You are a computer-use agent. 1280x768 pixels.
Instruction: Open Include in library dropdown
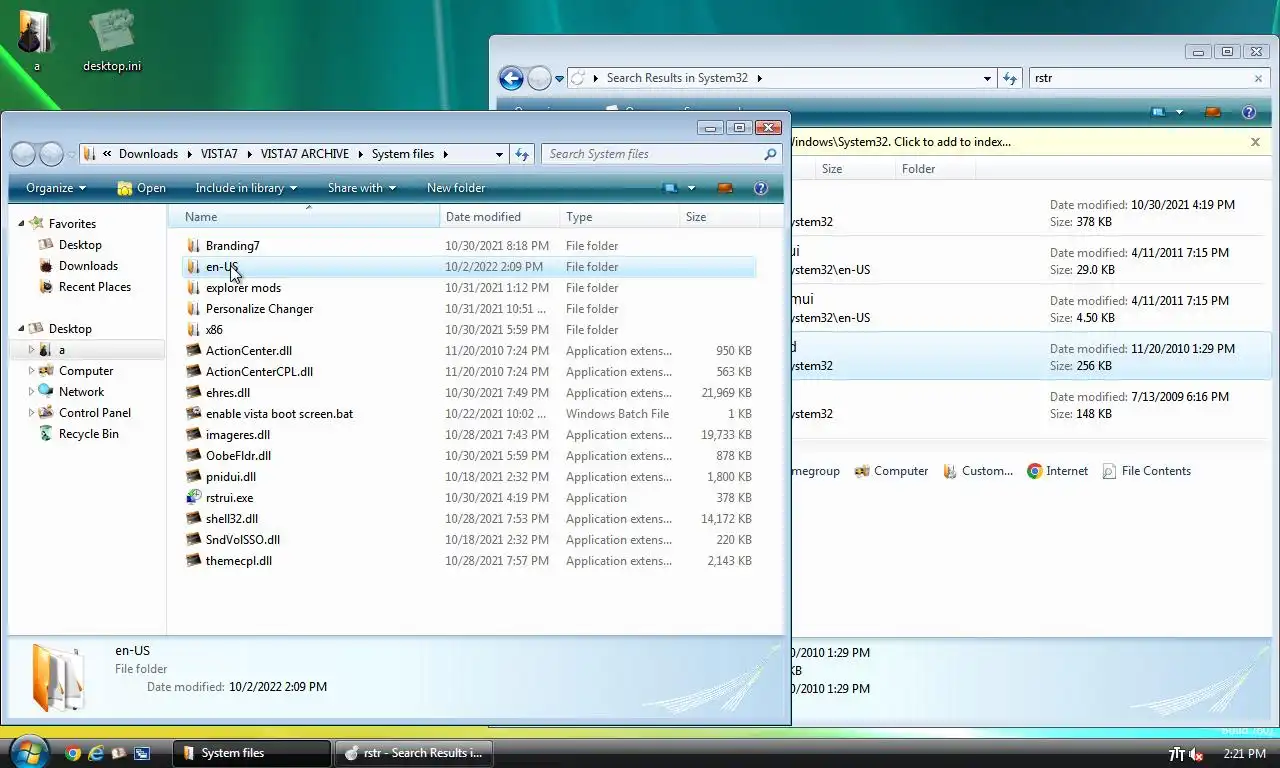pyautogui.click(x=246, y=188)
